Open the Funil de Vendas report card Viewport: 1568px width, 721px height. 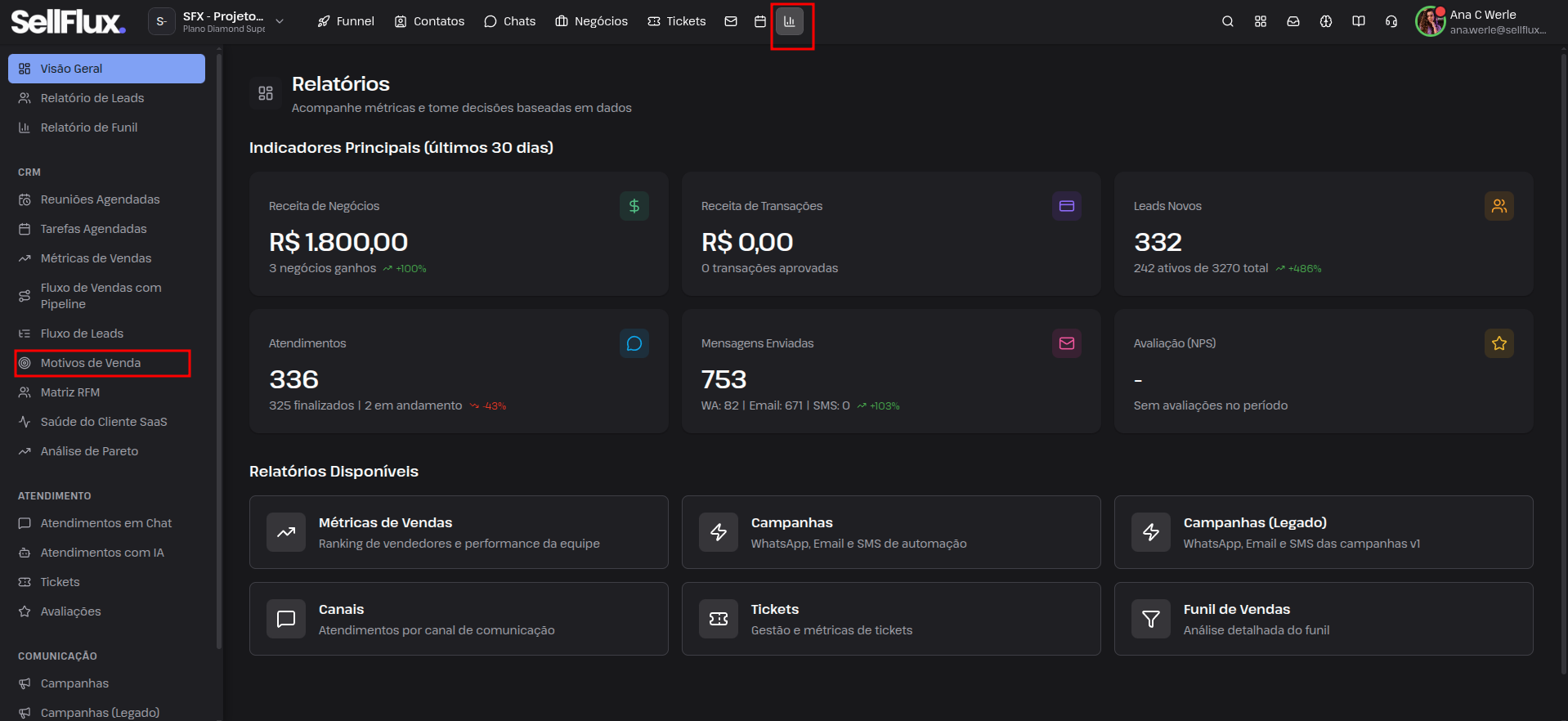[x=1324, y=619]
